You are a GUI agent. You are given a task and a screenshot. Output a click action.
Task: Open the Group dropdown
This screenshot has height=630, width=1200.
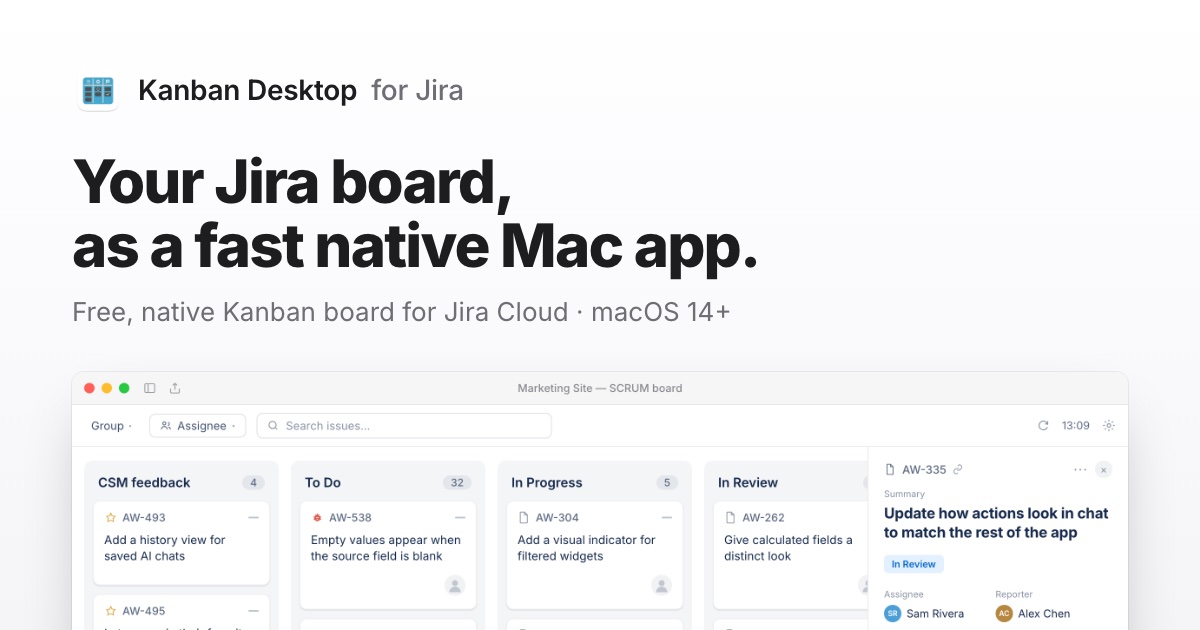click(111, 426)
